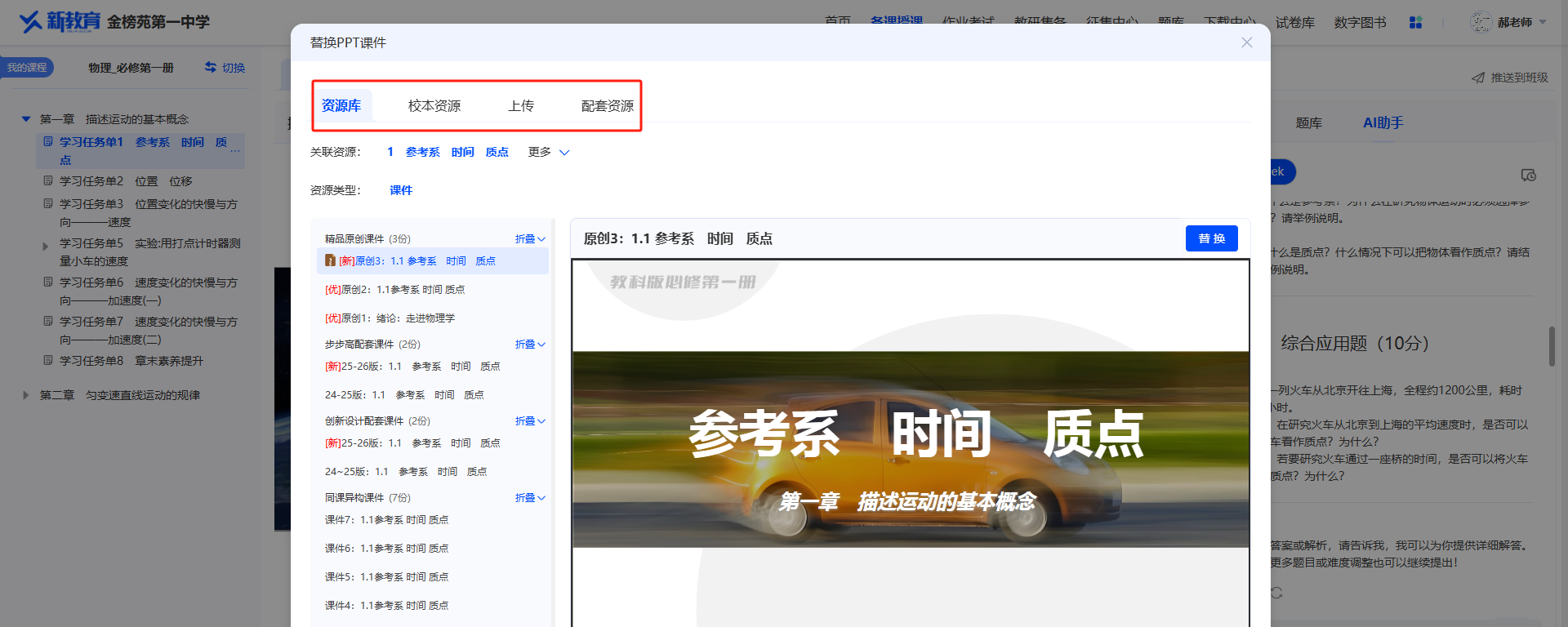This screenshot has height=627, width=1568.
Task: Click the 推送到班级 button
Action: click(1510, 78)
